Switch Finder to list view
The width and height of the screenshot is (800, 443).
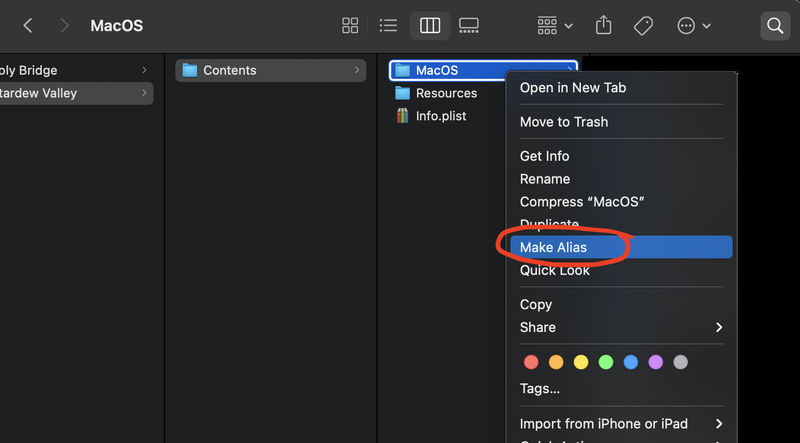[x=388, y=26]
